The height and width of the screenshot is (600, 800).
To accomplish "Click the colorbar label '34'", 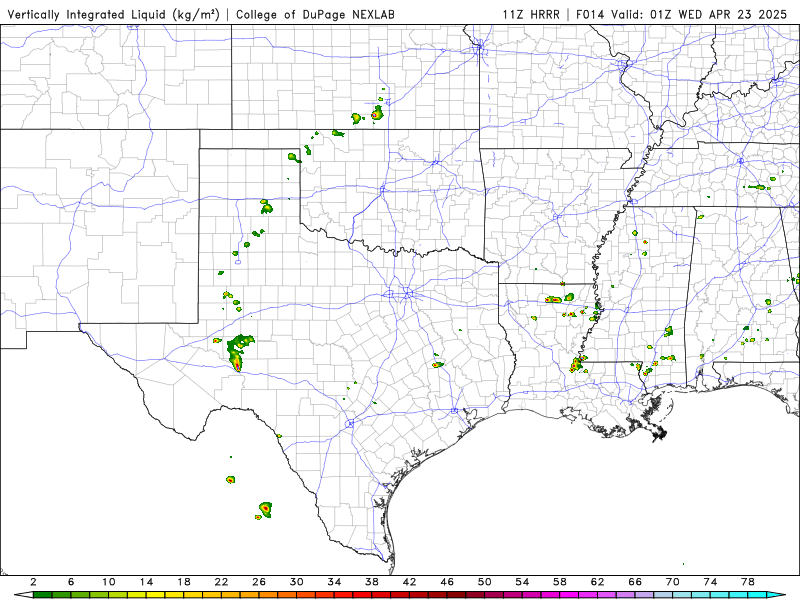I will pos(334,582).
